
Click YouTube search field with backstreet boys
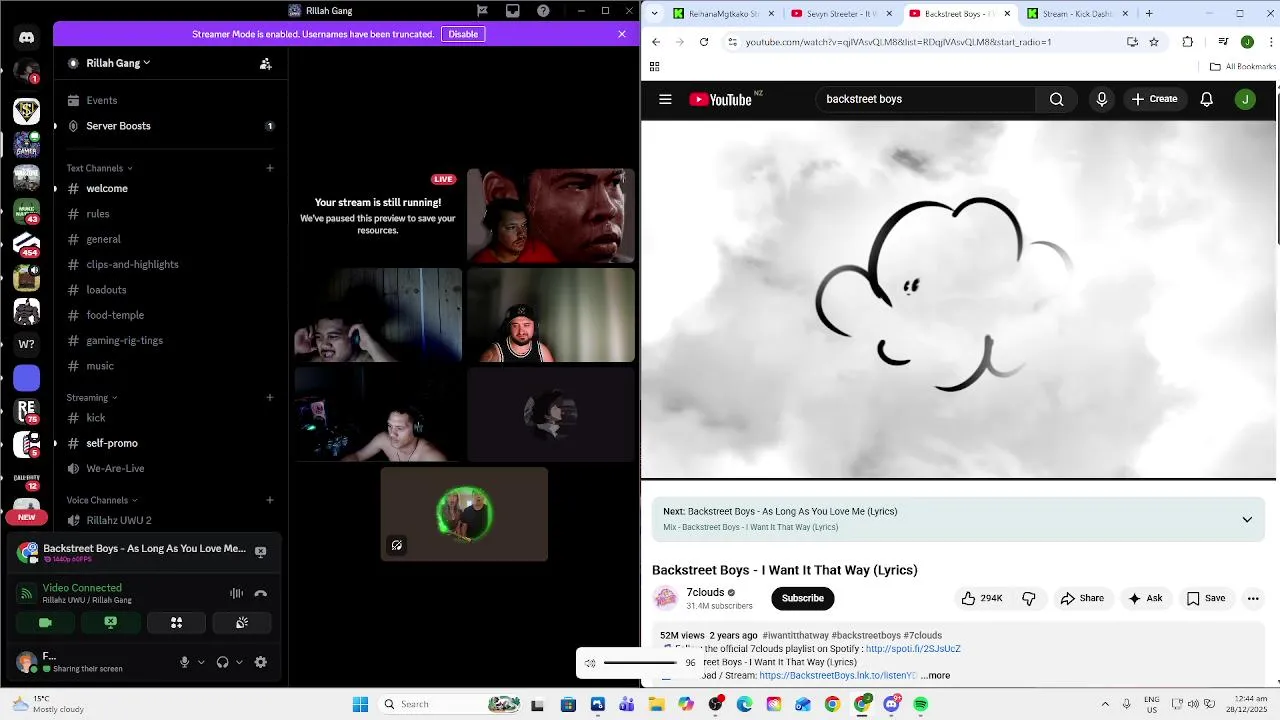pyautogui.click(x=925, y=99)
